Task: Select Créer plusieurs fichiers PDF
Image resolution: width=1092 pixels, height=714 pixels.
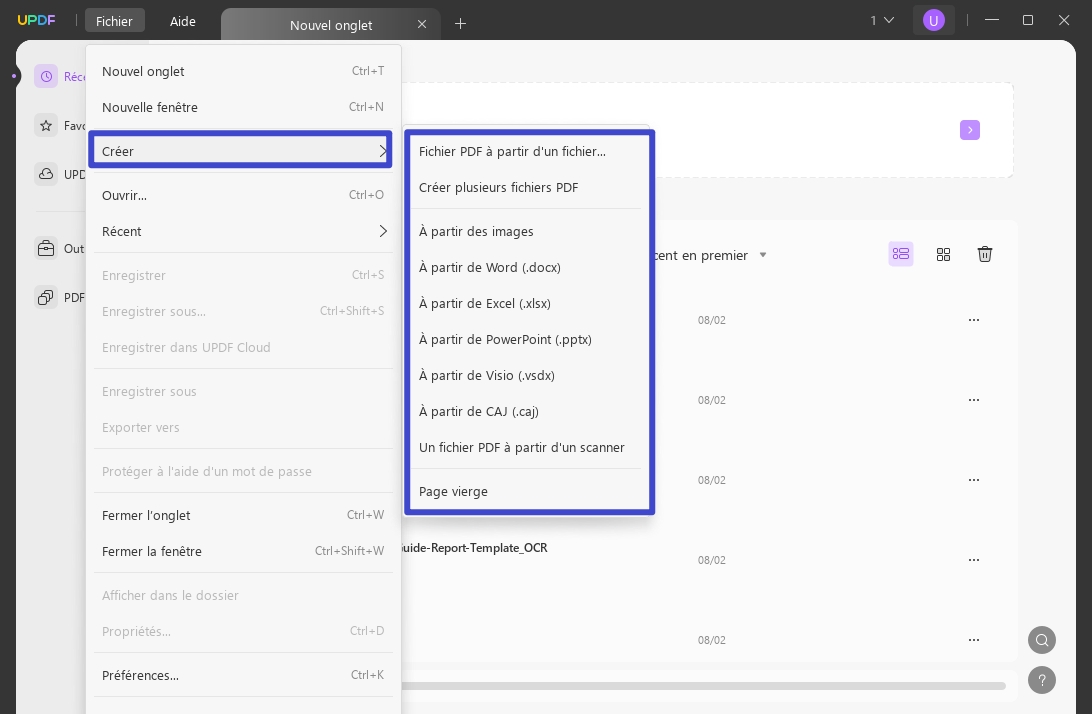Action: tap(526, 187)
